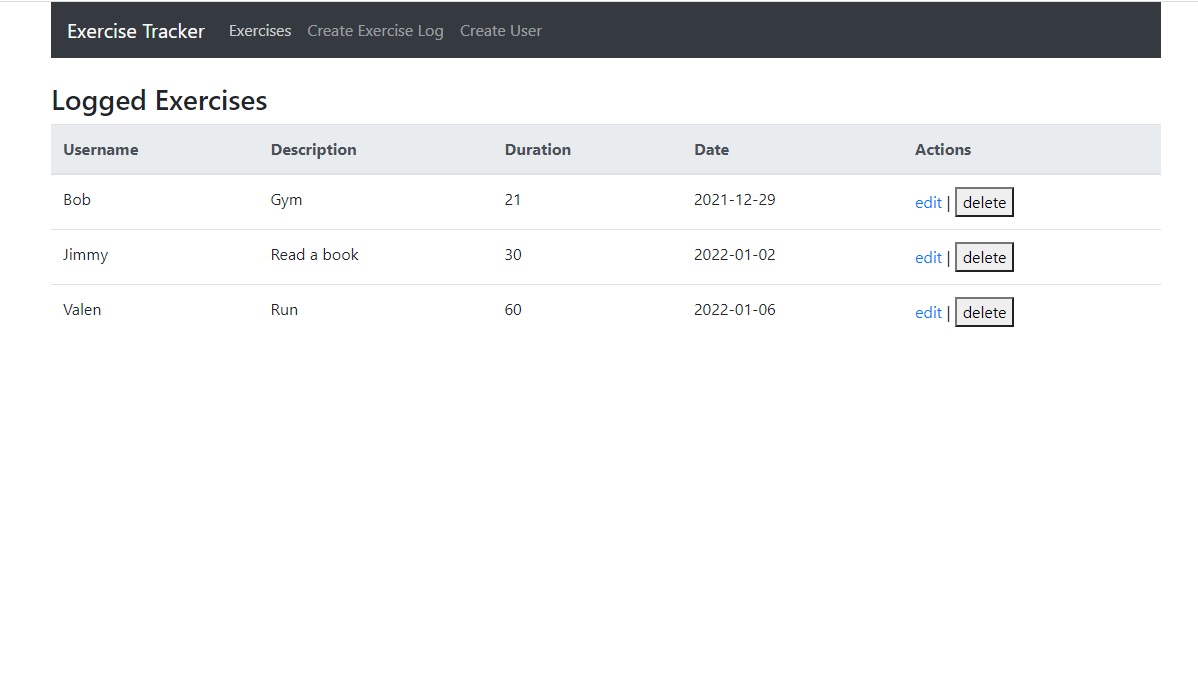Edit Valen's Run exercise entry

tap(928, 312)
